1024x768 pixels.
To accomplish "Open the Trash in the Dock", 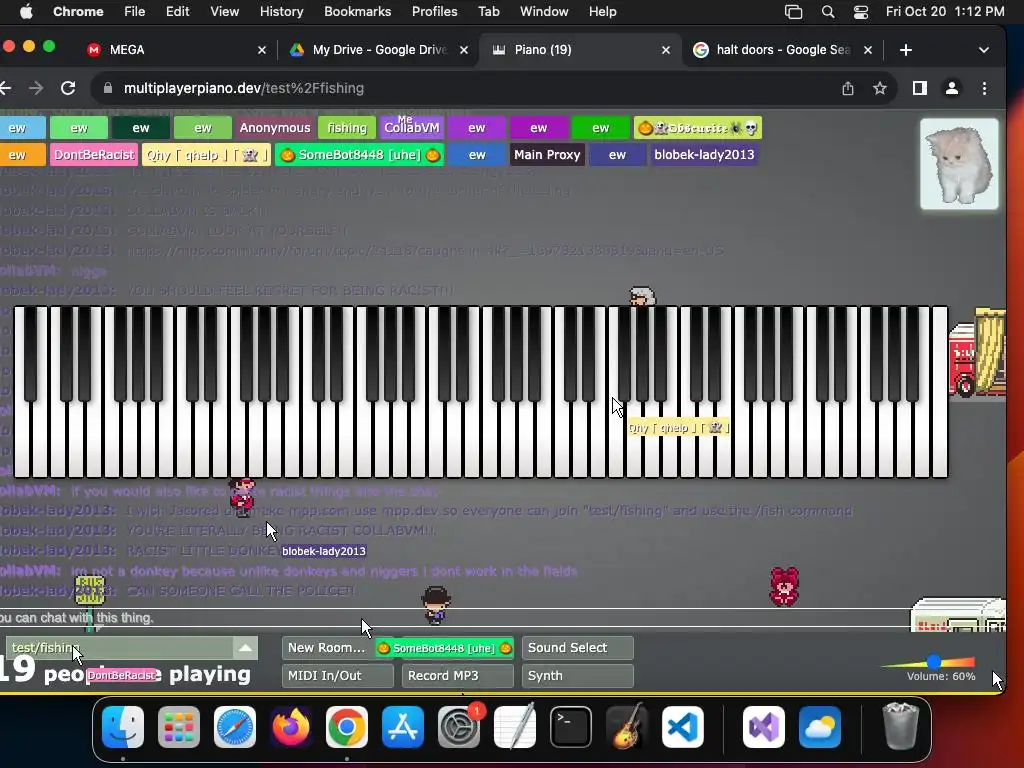I will pos(901,727).
